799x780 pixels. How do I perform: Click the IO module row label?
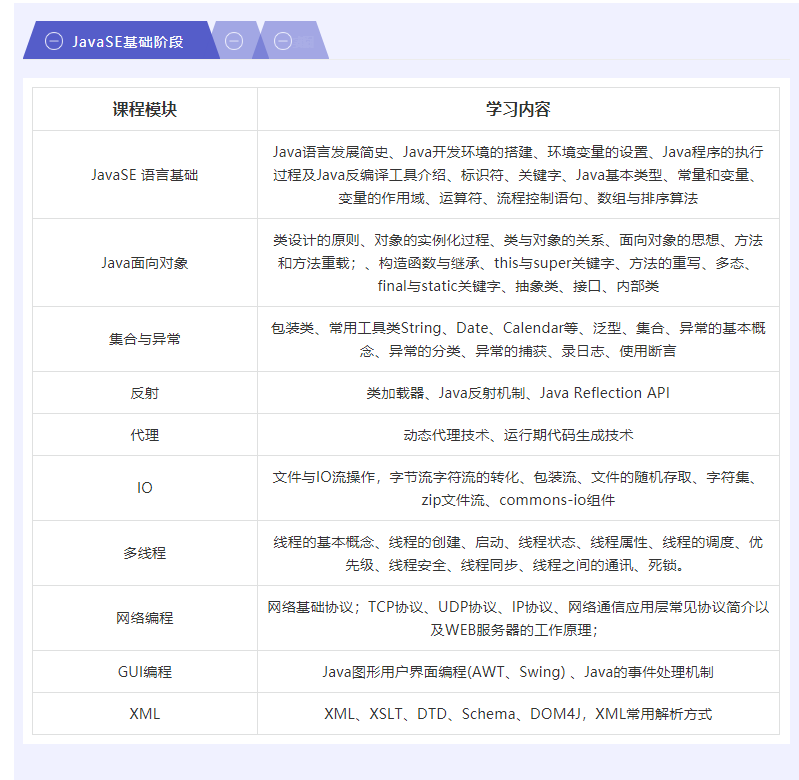point(145,488)
